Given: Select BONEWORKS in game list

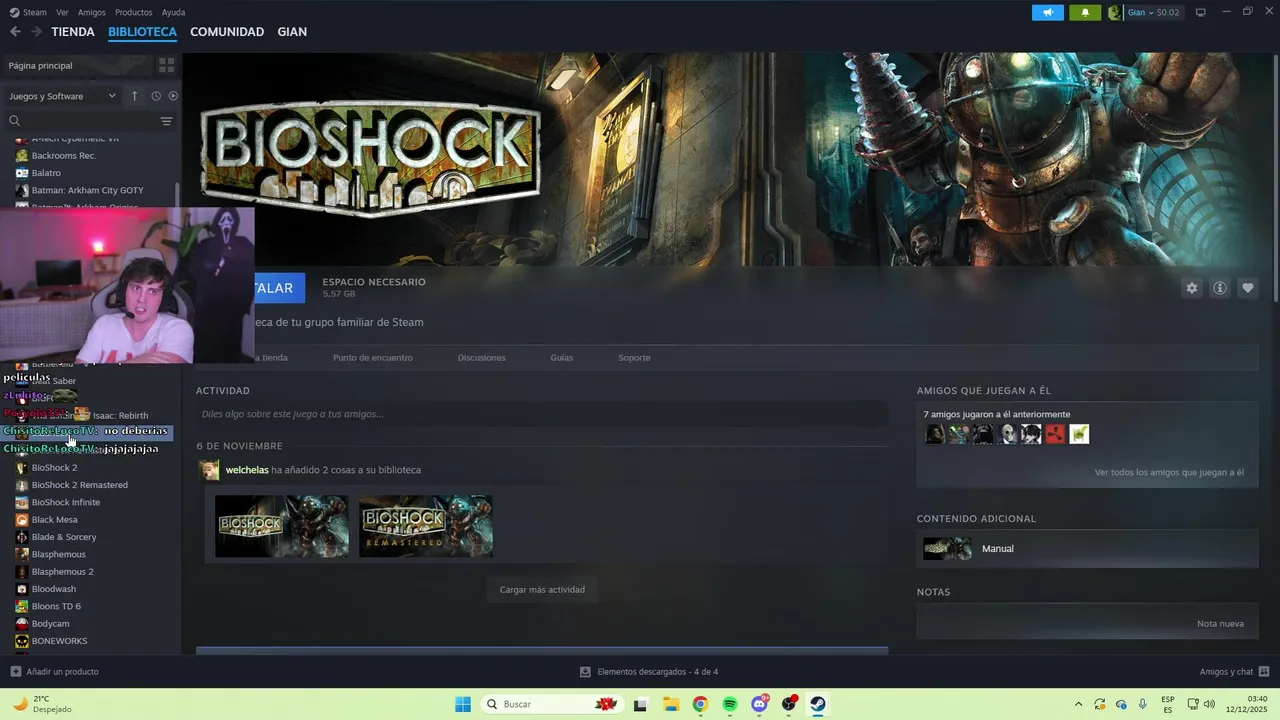Looking at the screenshot, I should tap(59, 641).
